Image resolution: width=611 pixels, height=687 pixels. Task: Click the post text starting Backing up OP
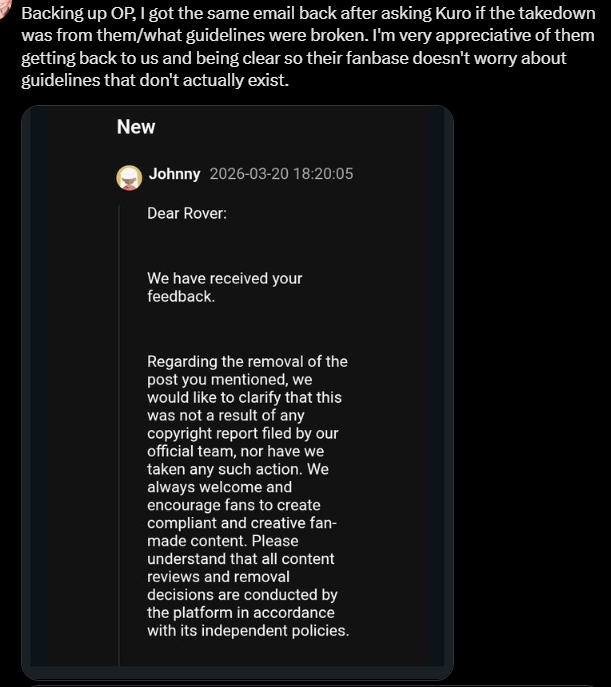(x=308, y=46)
